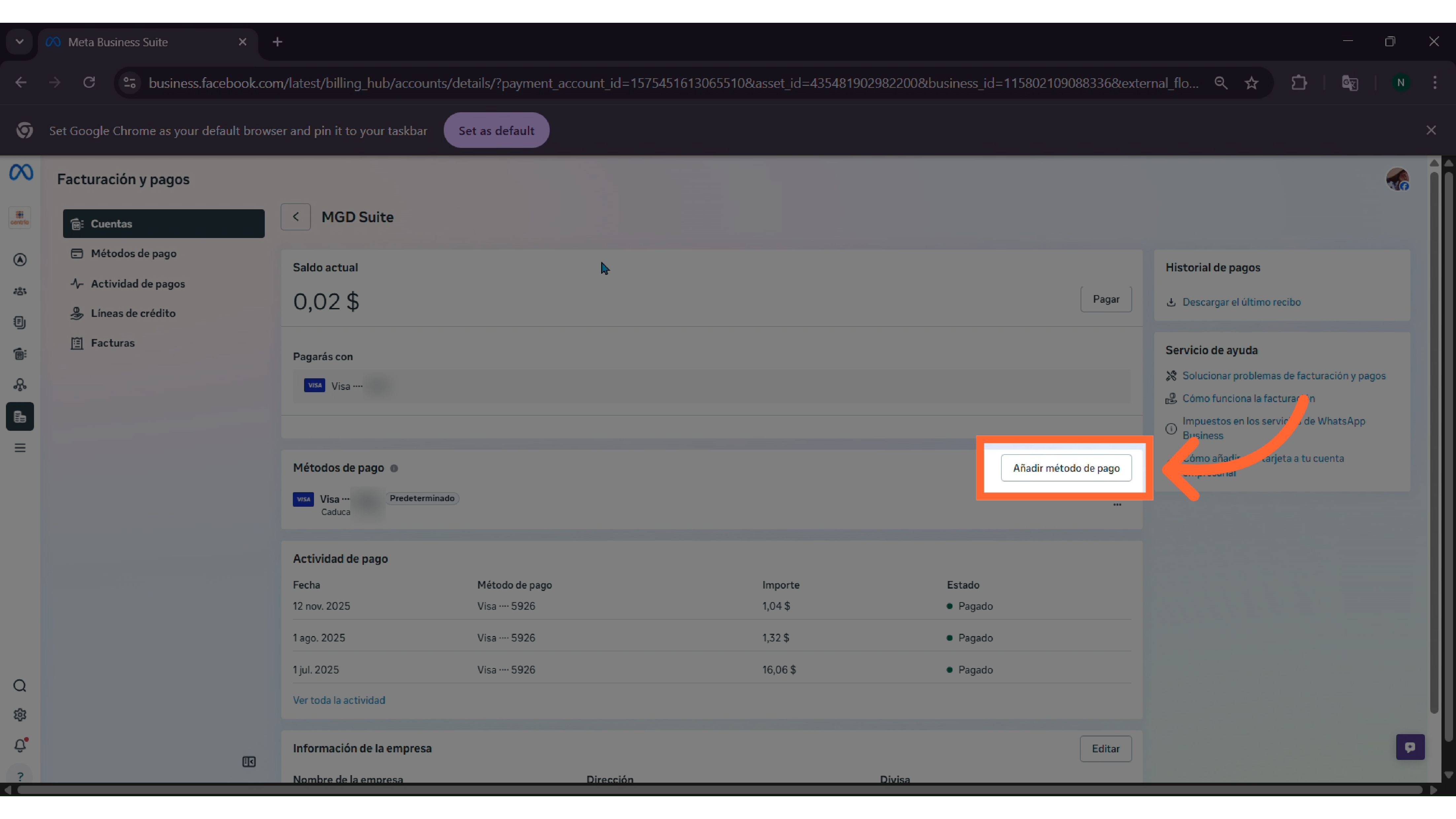Click Set as default browser button

point(496,130)
